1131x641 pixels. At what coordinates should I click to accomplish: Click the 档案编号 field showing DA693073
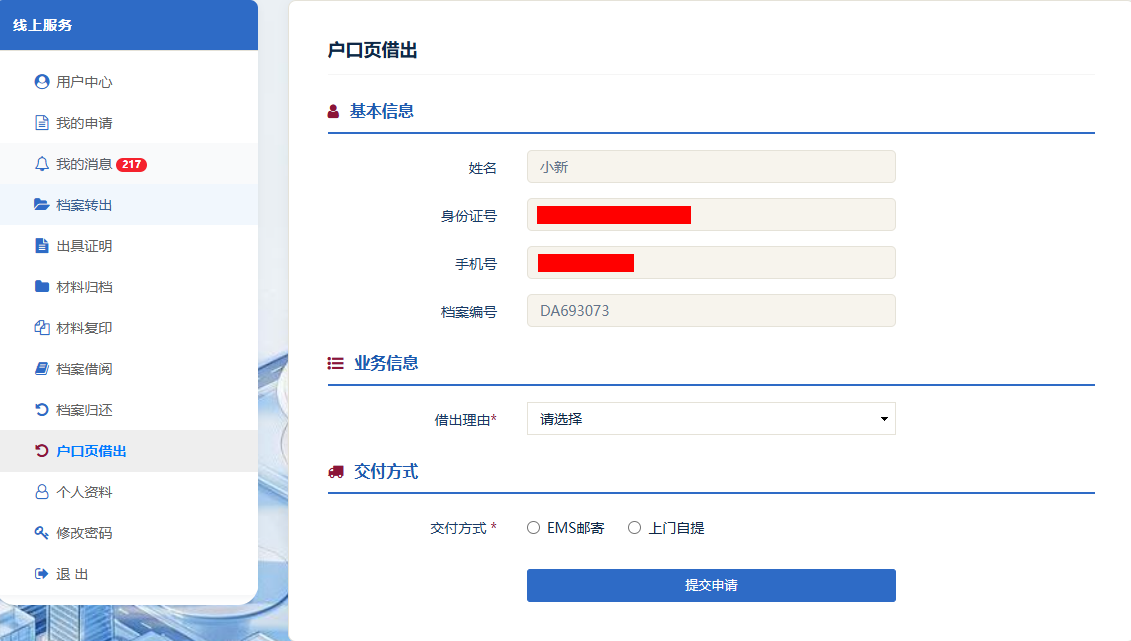coord(711,311)
